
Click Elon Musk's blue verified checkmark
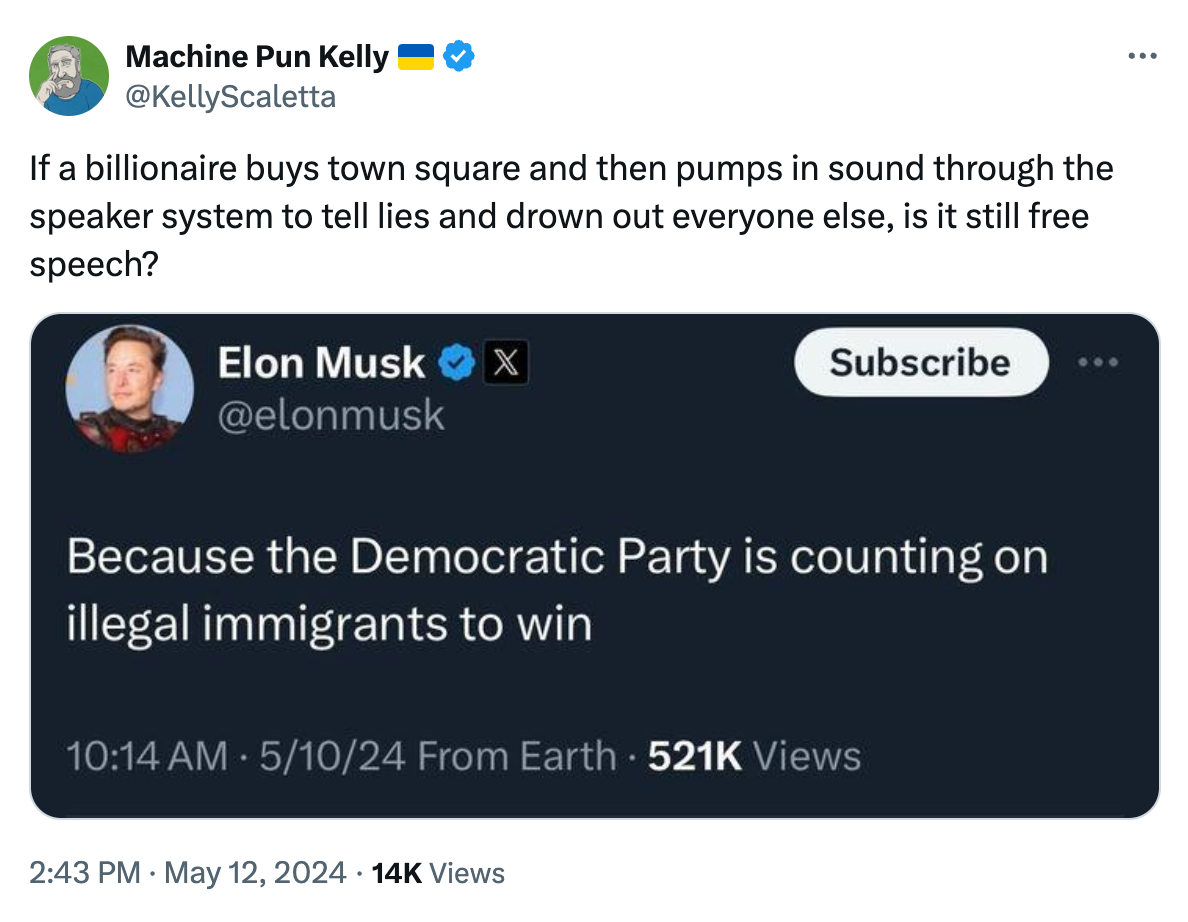(458, 364)
